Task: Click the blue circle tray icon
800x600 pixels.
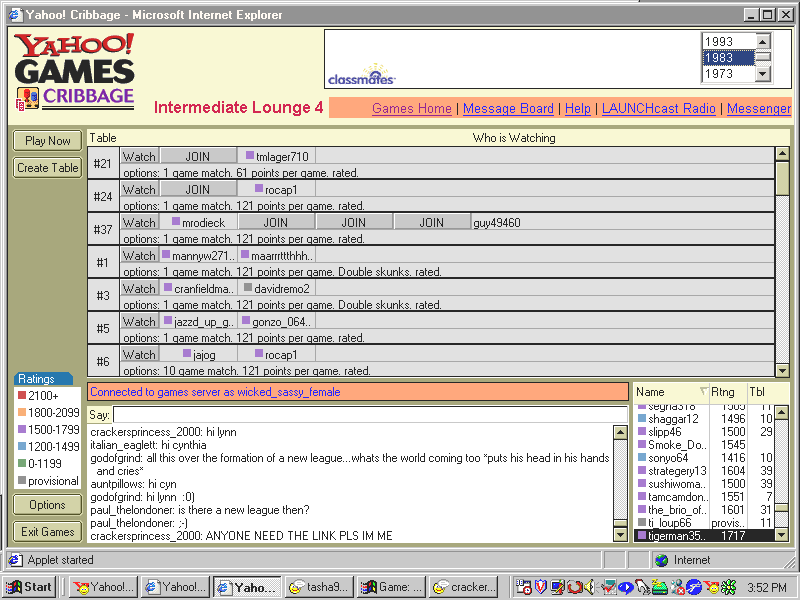Action: click(694, 587)
